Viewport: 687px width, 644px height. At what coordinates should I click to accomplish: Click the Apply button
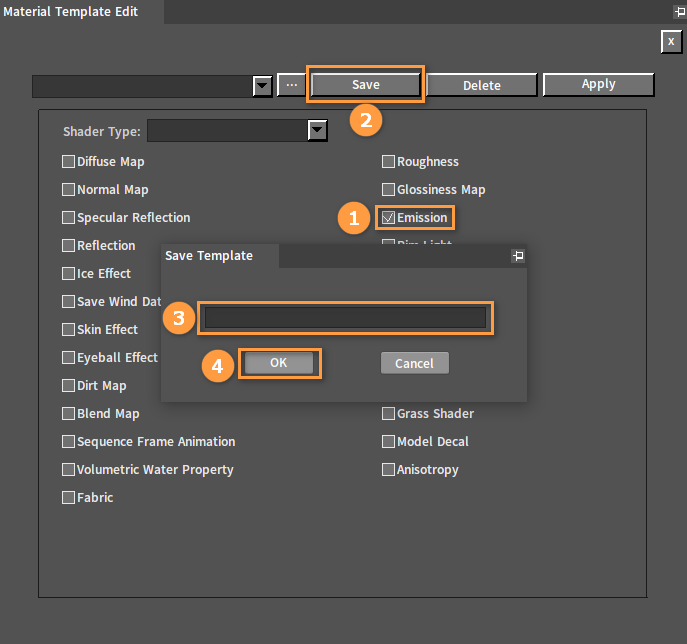pyautogui.click(x=598, y=85)
